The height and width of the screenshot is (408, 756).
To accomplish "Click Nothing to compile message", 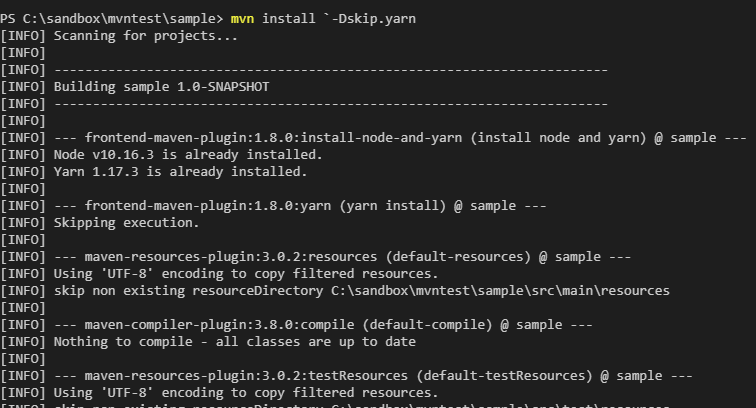I will pos(234,342).
